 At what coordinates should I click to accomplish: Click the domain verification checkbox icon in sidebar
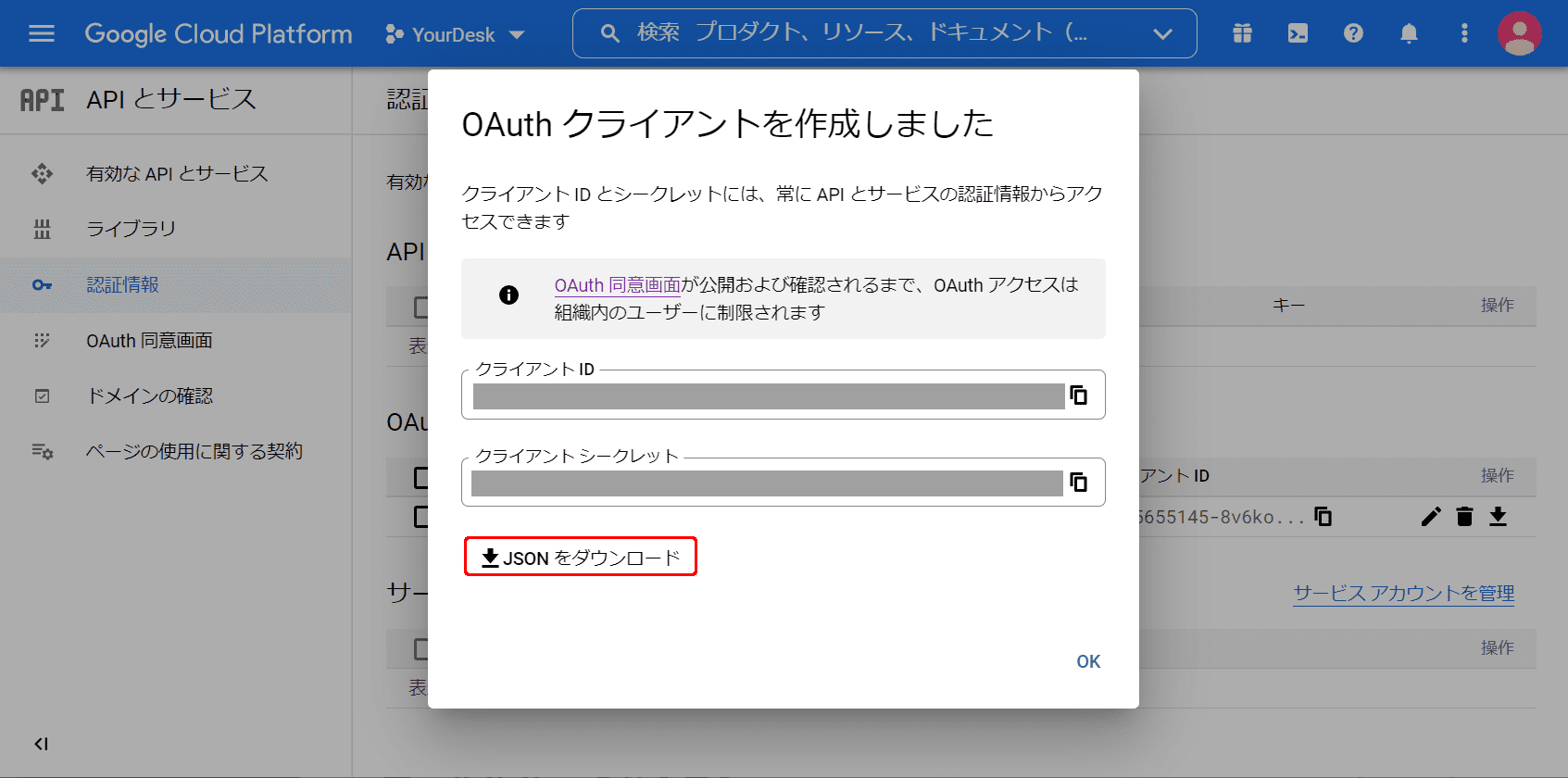coord(43,395)
